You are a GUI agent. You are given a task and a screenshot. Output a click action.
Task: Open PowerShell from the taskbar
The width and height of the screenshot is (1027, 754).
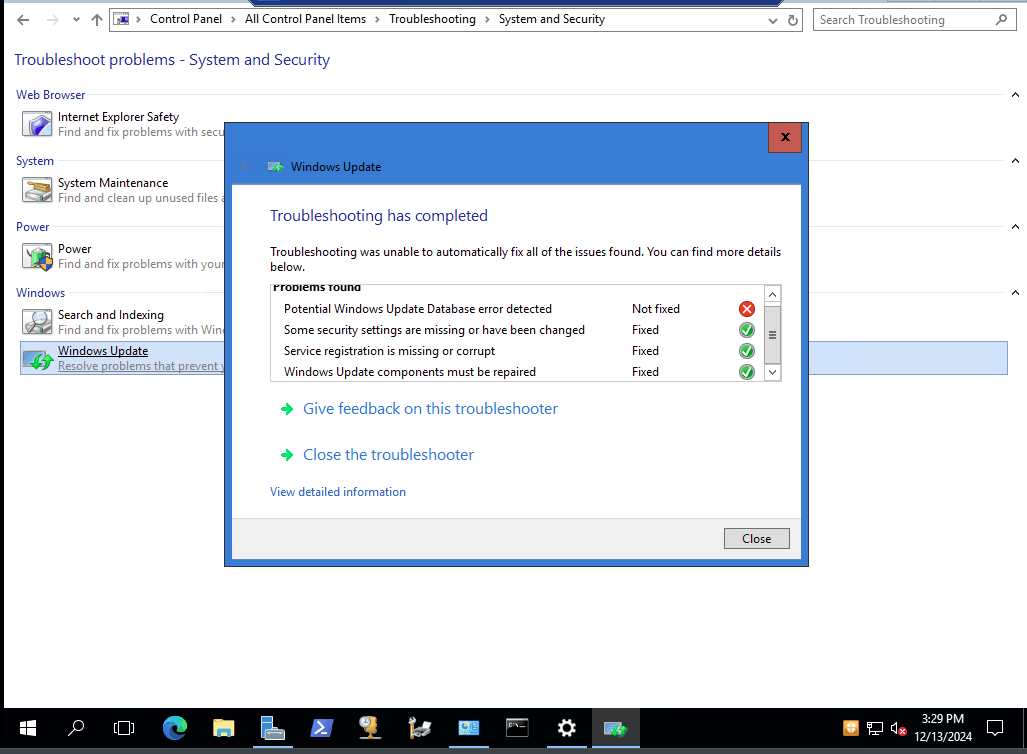(x=321, y=728)
